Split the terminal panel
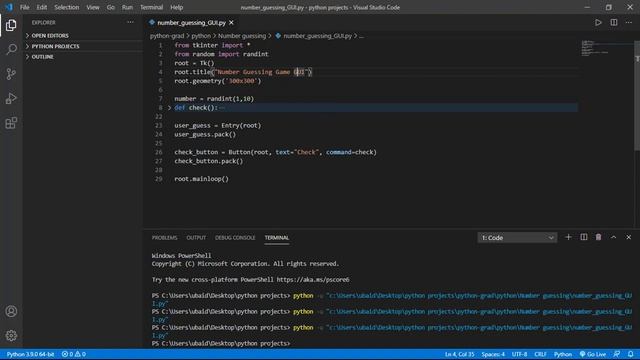Viewport: 640px width, 360px height. pos(584,237)
